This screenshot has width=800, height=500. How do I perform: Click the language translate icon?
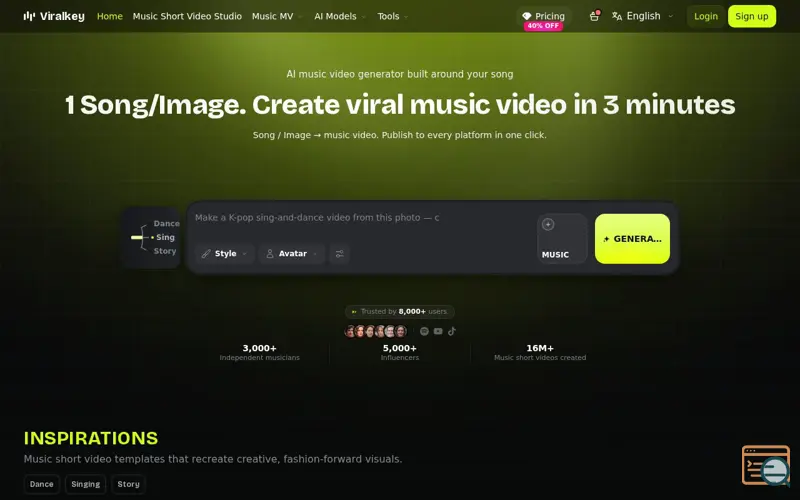click(617, 16)
